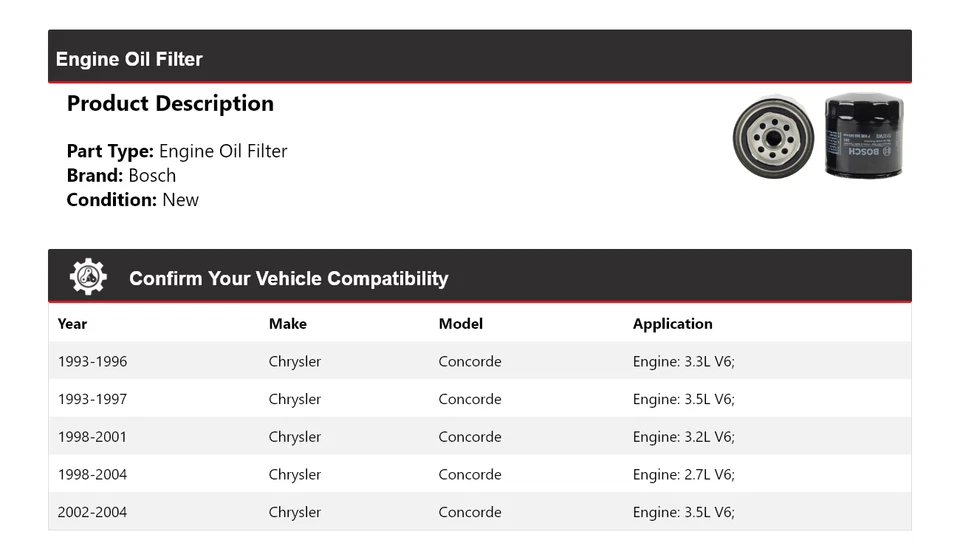This screenshot has height=560, width=960.
Task: Click the Year column header
Action: (x=73, y=324)
